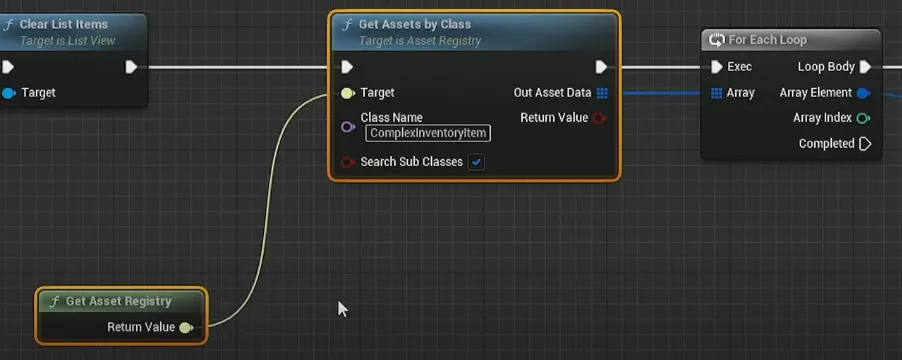Viewport: 902px width, 360px height.
Task: Click the 'Completed' label
Action: point(827,144)
